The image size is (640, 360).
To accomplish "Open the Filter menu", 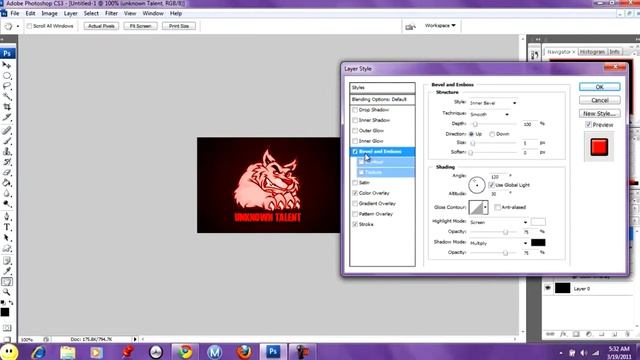I will (x=111, y=13).
